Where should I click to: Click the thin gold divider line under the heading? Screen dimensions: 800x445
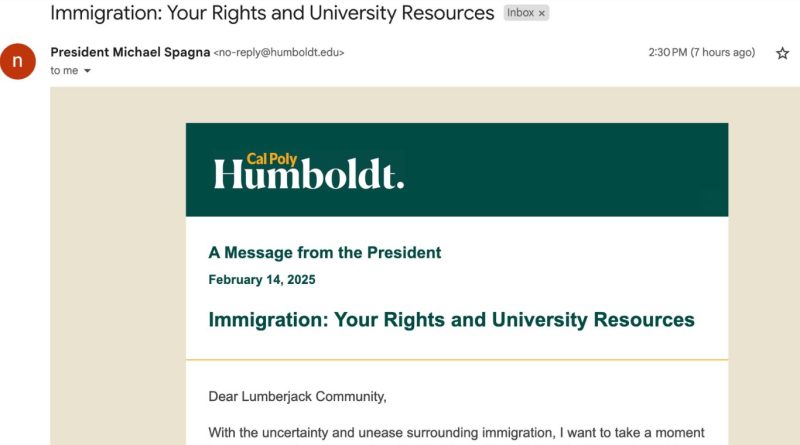tap(456, 359)
